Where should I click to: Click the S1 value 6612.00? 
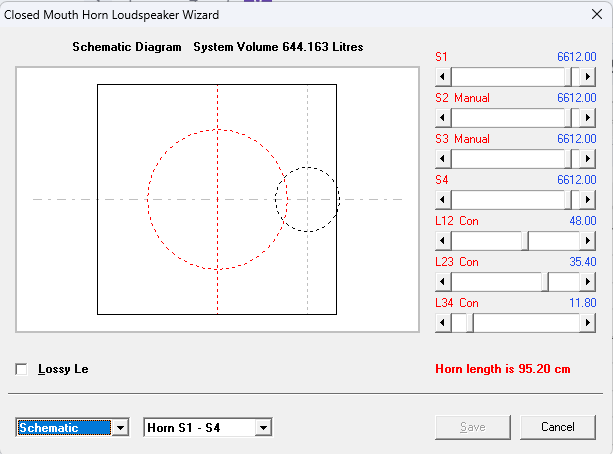tap(577, 57)
